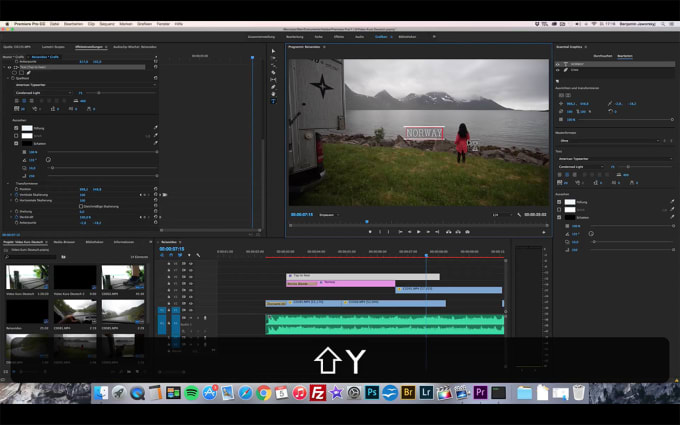This screenshot has width=680, height=425.
Task: Click the Extract button in Program monitor
Action: click(458, 232)
